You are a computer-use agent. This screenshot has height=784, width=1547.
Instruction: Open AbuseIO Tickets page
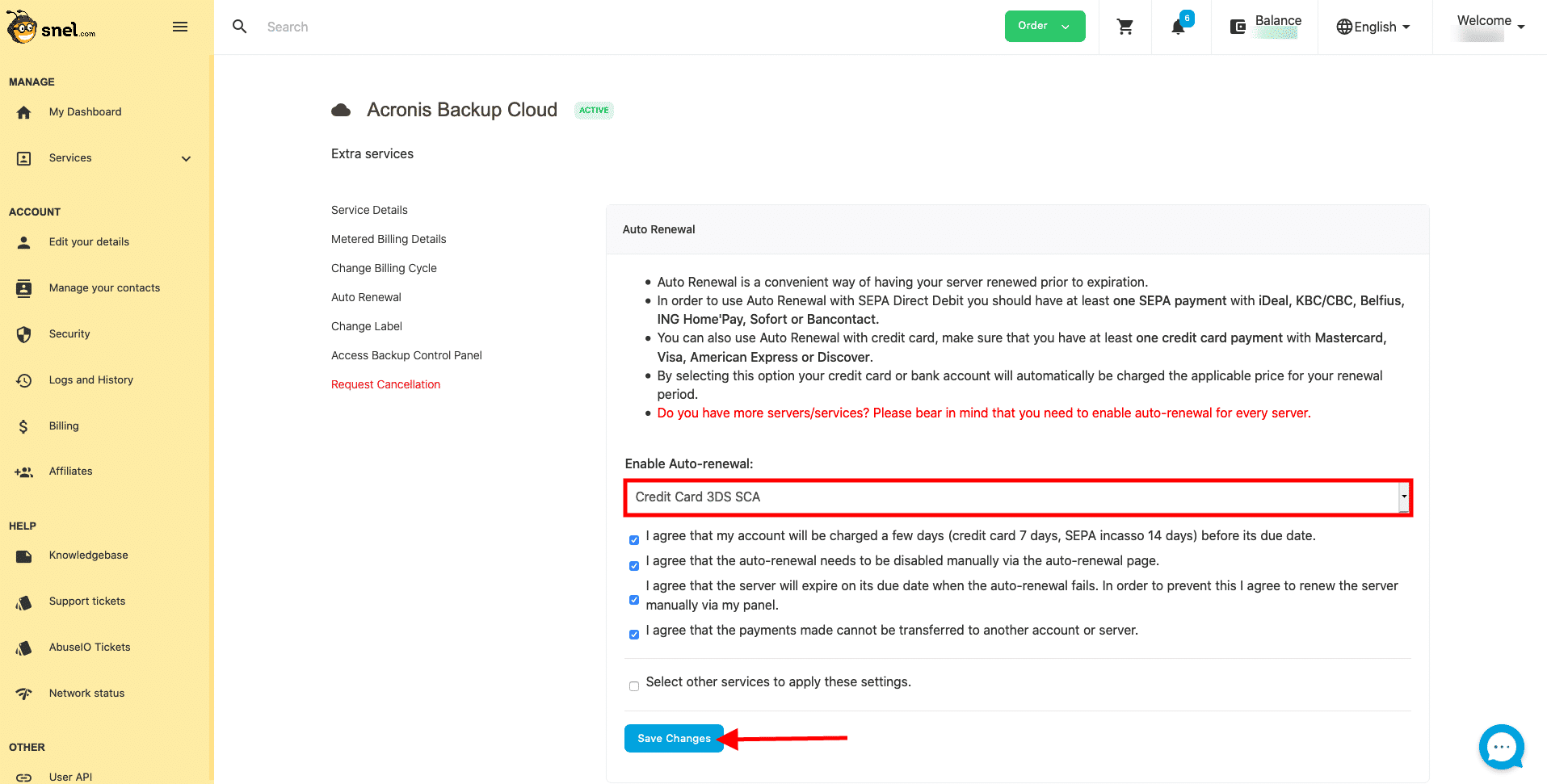pyautogui.click(x=90, y=648)
